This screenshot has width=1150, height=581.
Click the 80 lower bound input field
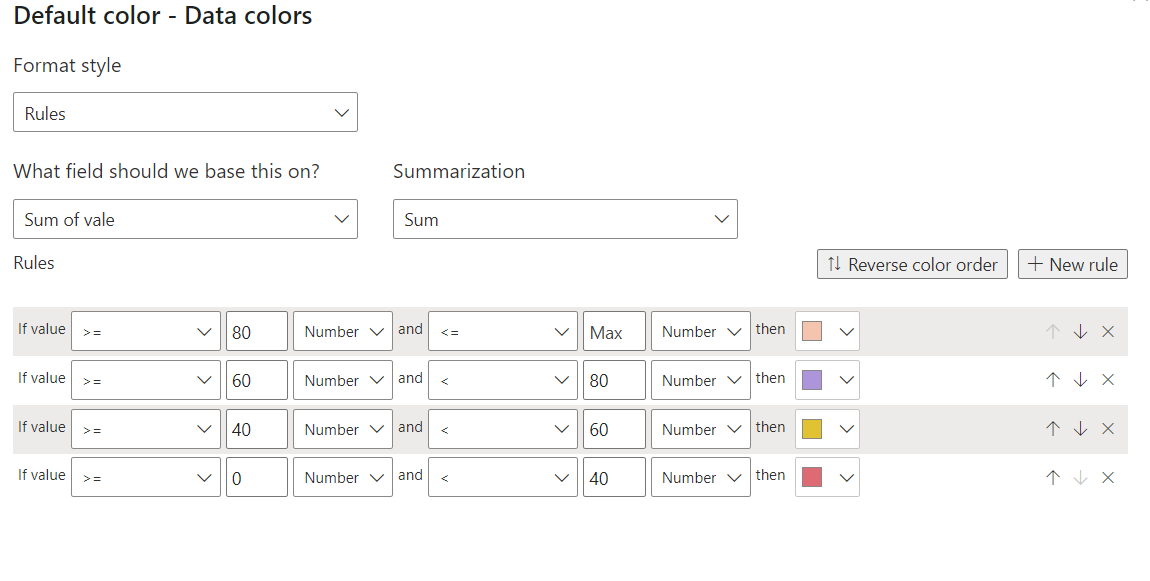(257, 332)
